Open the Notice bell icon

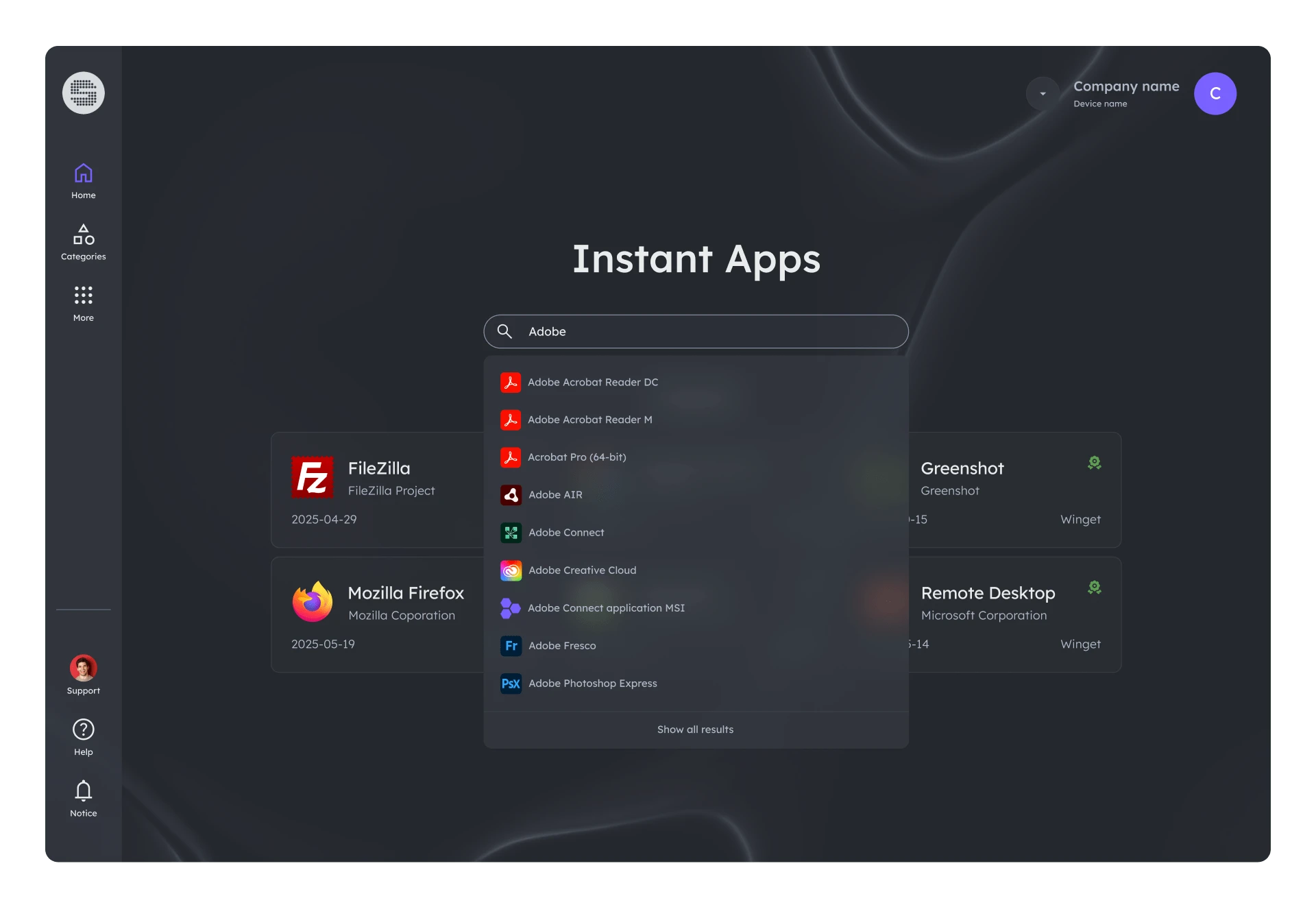click(84, 791)
